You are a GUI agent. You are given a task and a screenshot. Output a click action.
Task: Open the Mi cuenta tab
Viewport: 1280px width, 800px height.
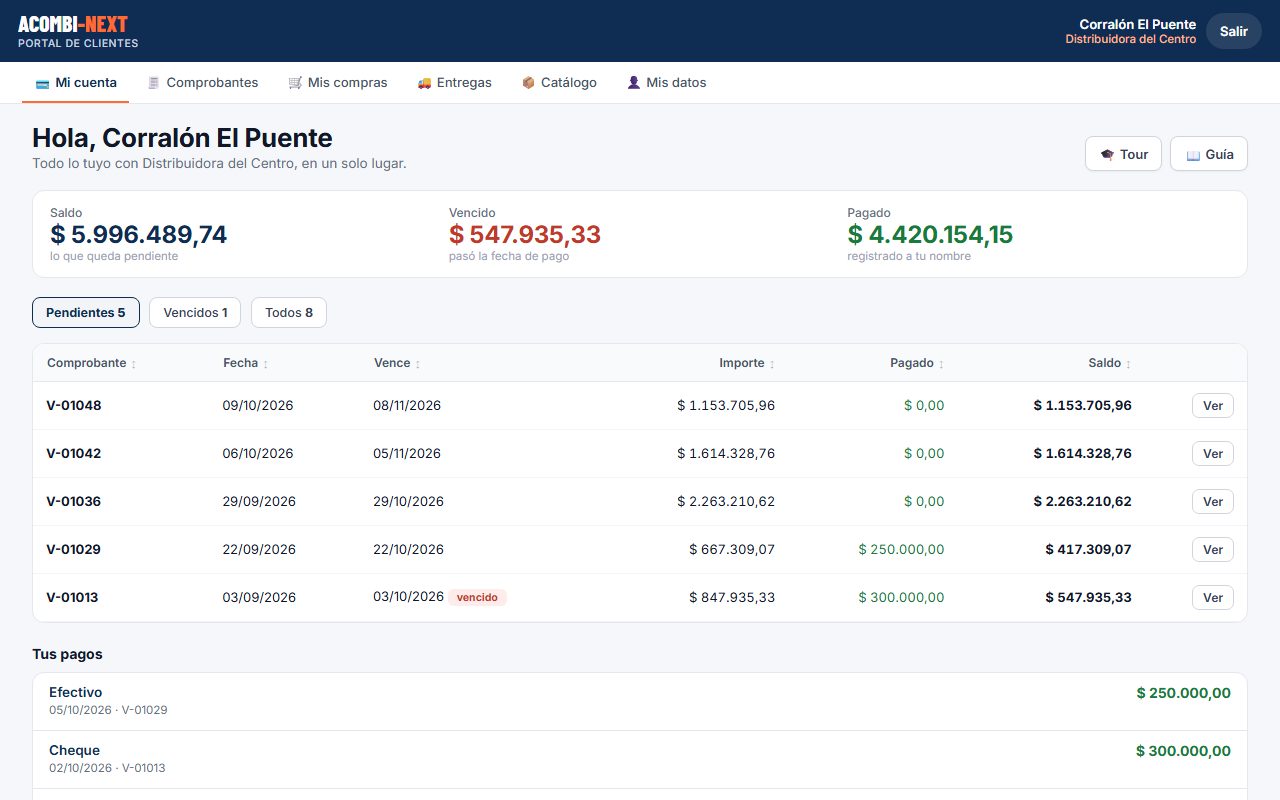pos(76,83)
